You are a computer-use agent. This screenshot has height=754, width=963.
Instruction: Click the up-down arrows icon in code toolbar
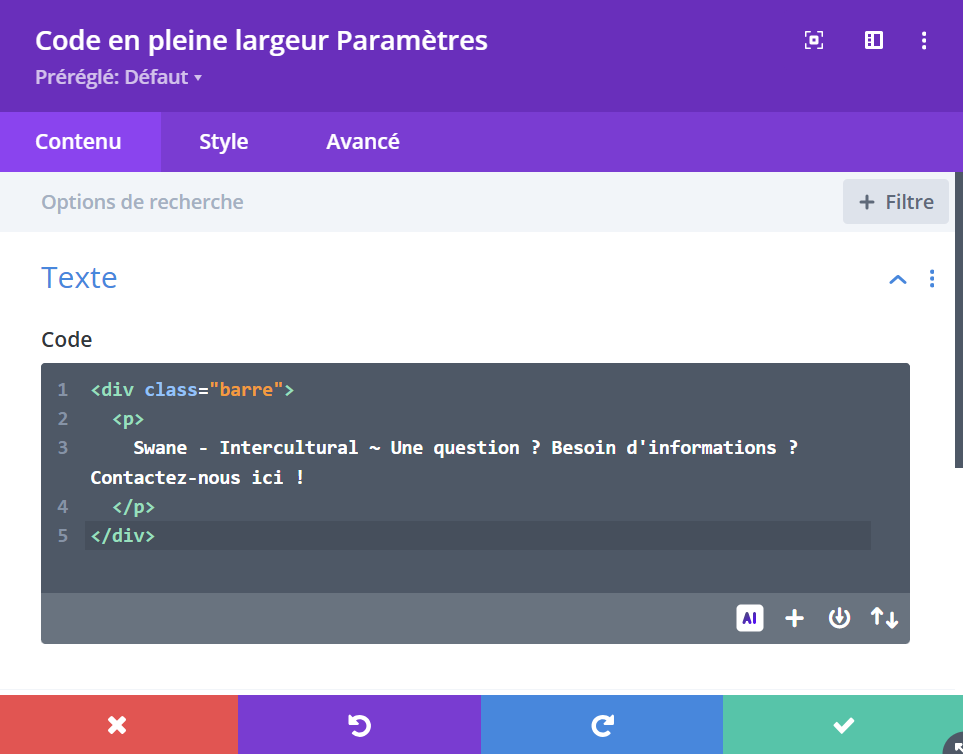(x=884, y=618)
